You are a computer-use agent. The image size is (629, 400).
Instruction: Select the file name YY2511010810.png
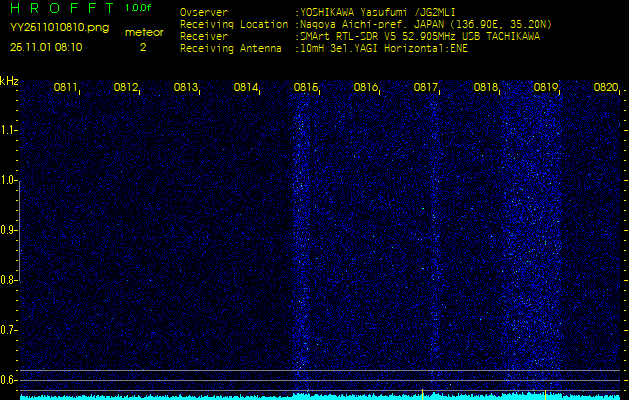point(59,28)
